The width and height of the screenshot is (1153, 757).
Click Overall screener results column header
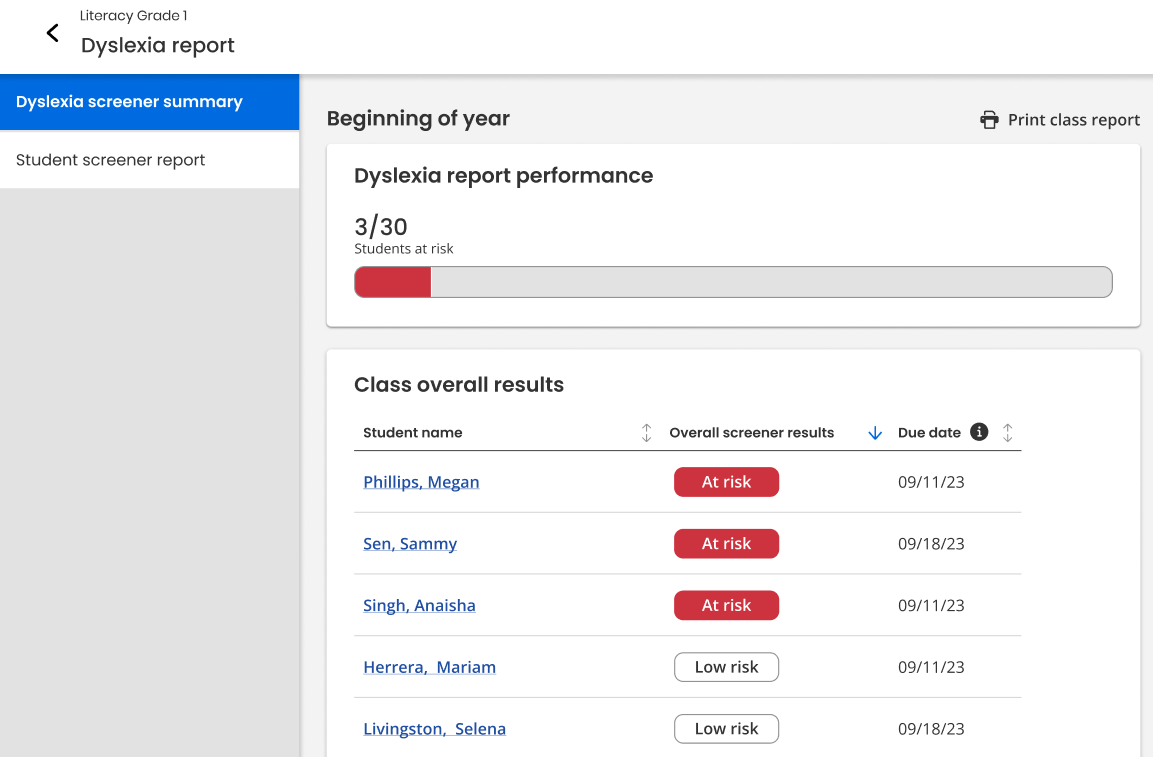tap(751, 433)
